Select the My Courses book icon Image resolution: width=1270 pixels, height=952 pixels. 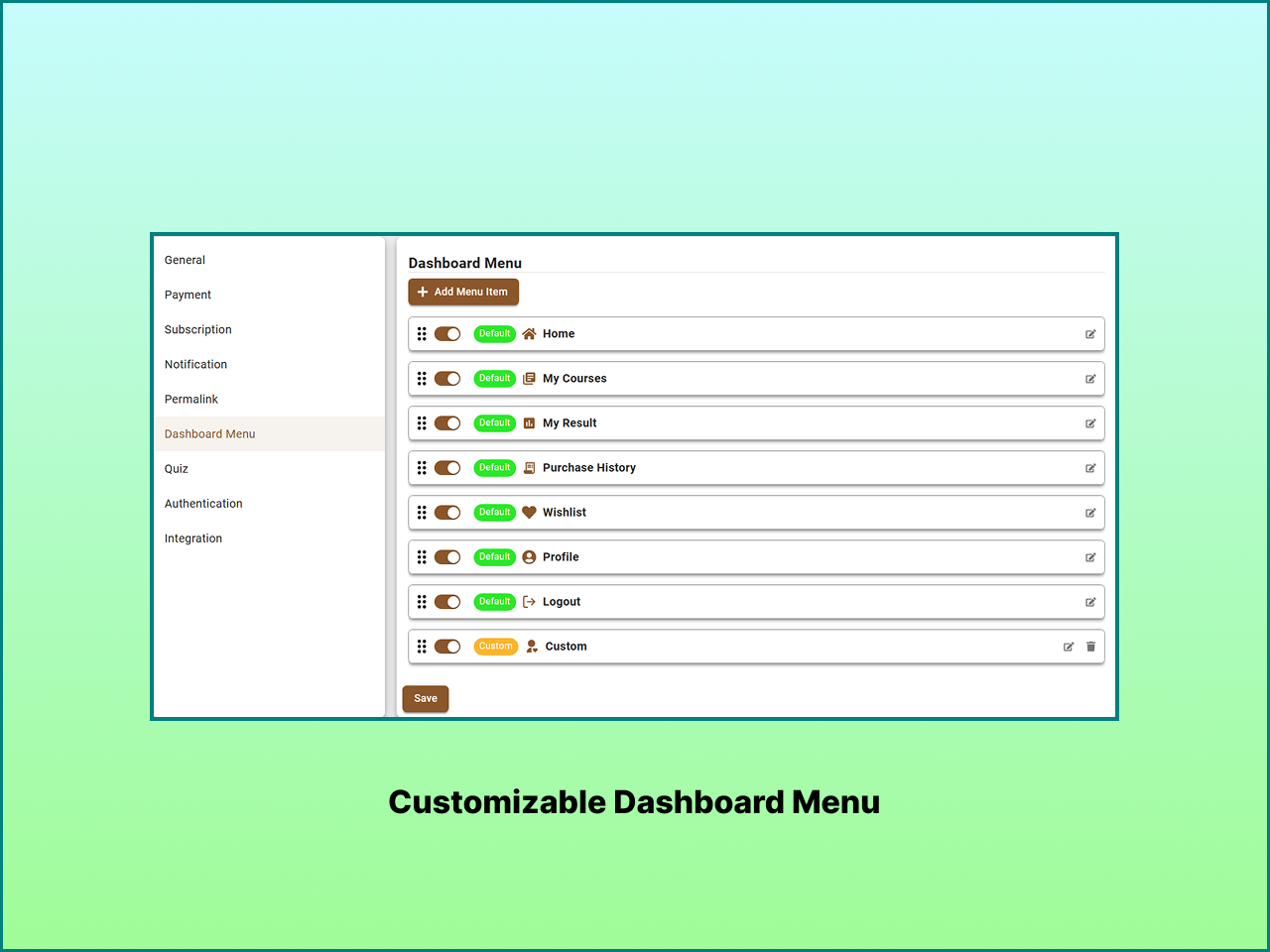coord(530,378)
